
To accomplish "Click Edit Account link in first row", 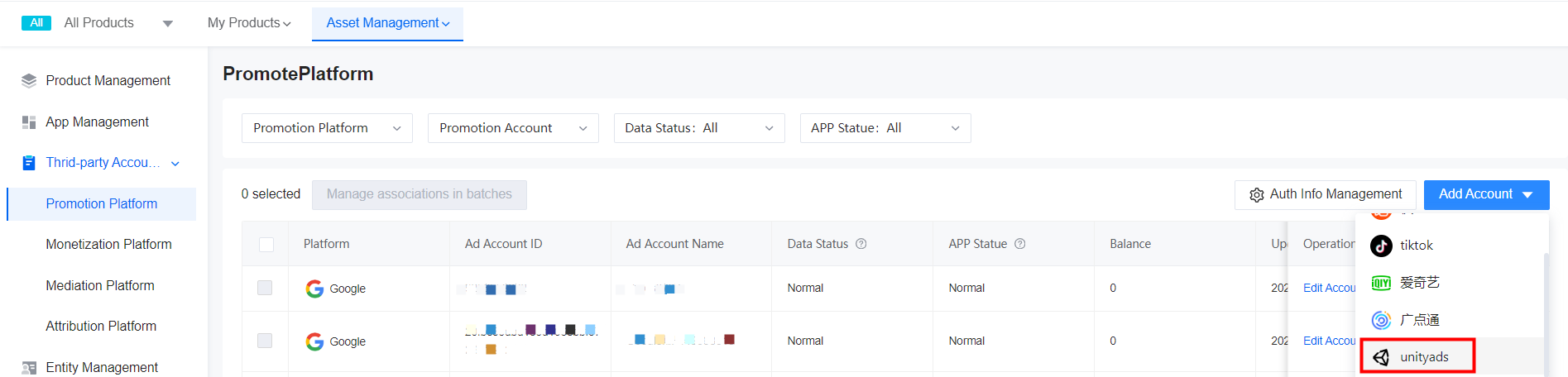I will coord(1329,288).
